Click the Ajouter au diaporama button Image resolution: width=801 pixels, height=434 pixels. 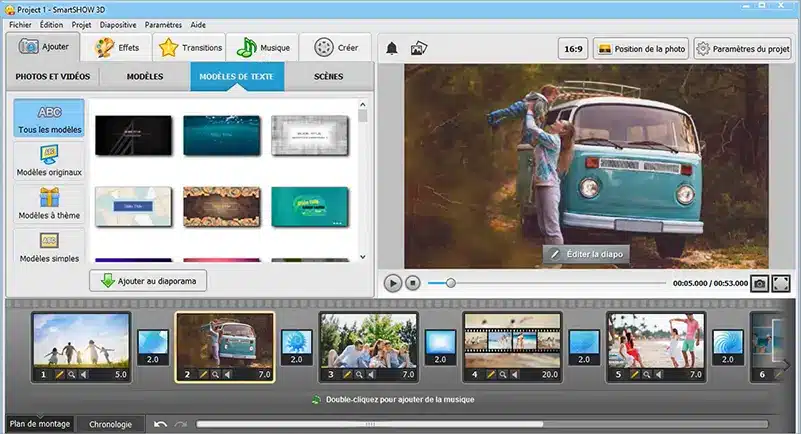pyautogui.click(x=148, y=281)
